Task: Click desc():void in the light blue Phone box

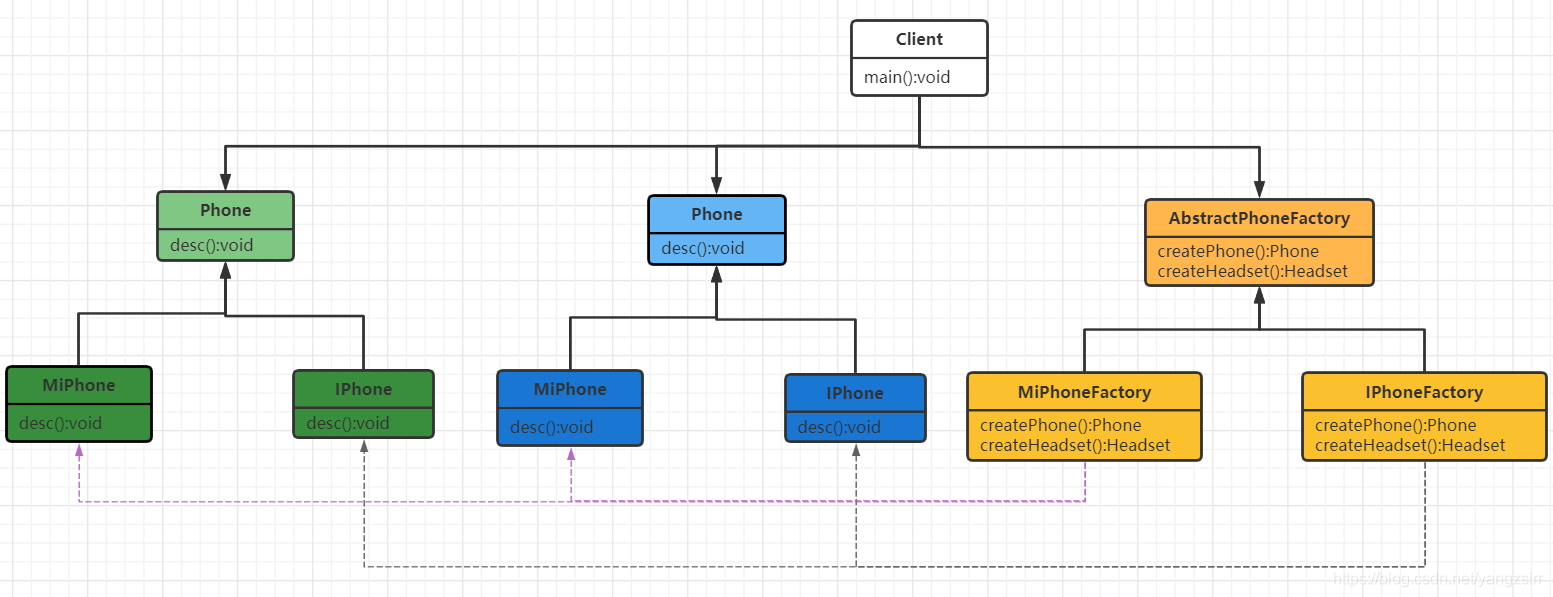Action: [703, 248]
